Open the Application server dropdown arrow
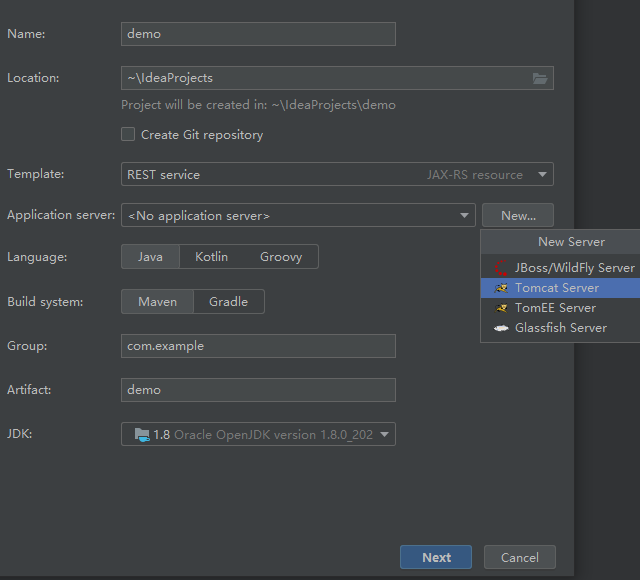640x580 pixels. pyautogui.click(x=464, y=216)
